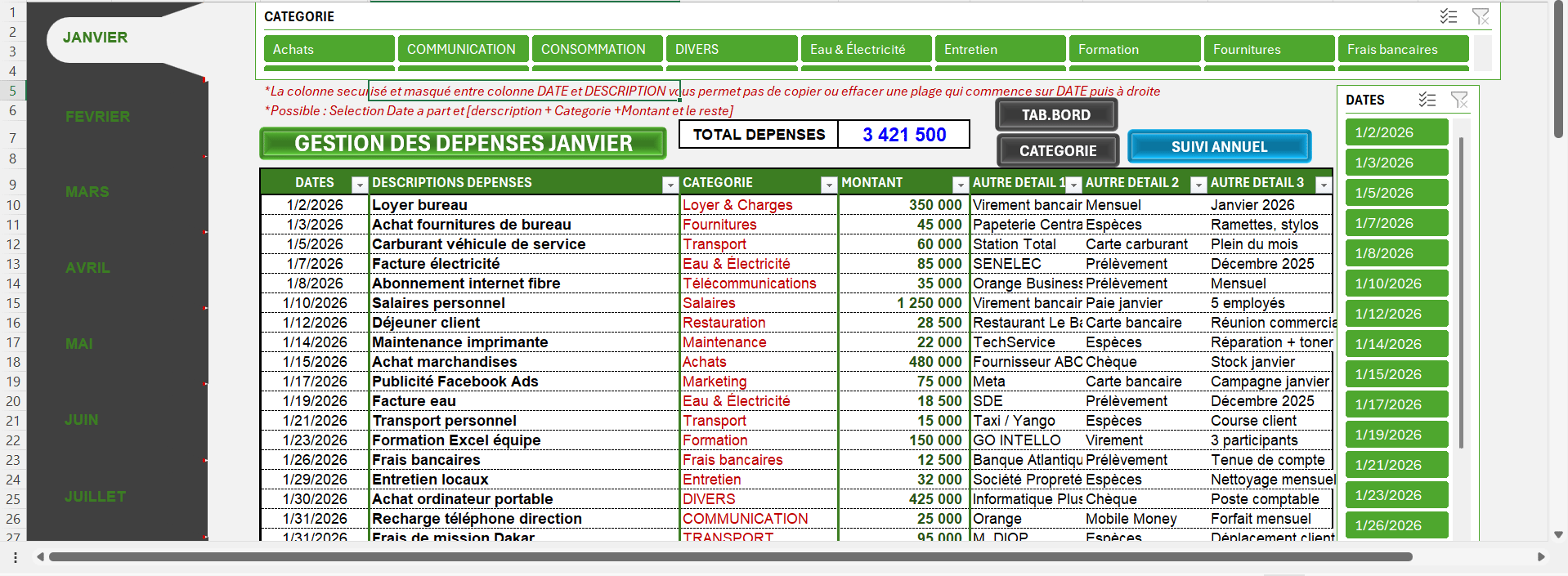Filter by Formation slicer item

click(x=1135, y=49)
